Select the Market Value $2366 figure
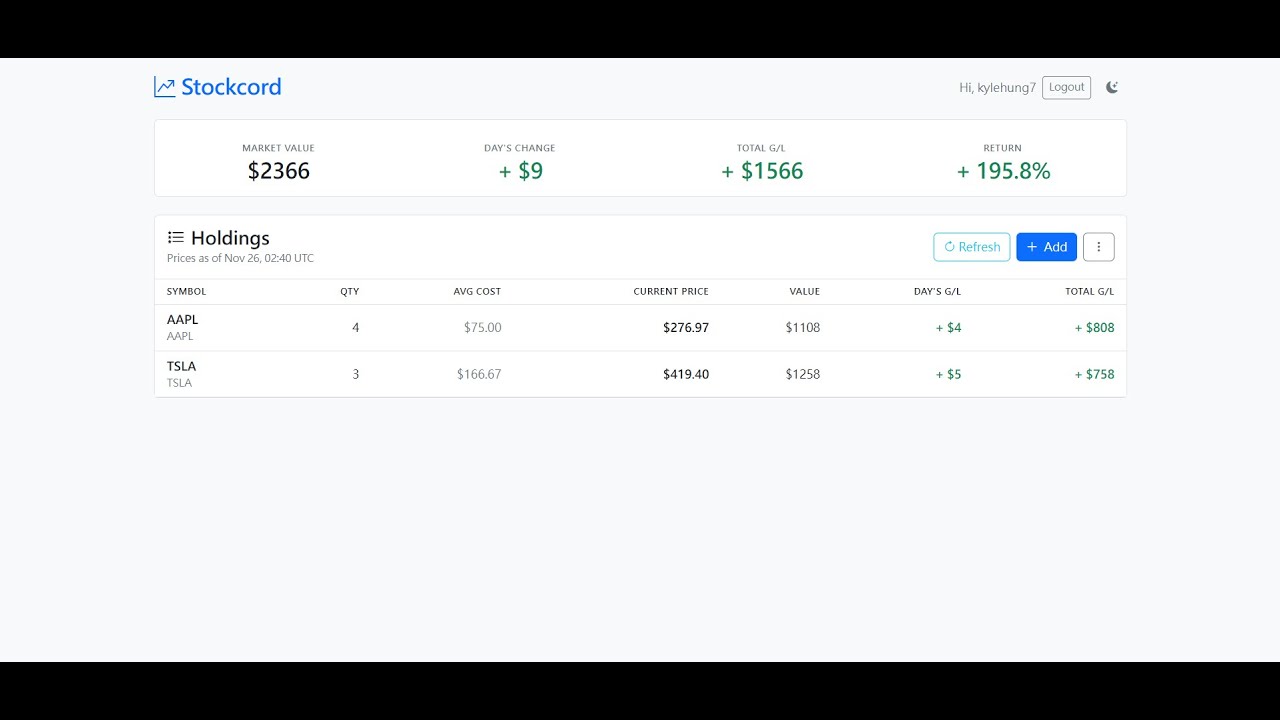 279,171
